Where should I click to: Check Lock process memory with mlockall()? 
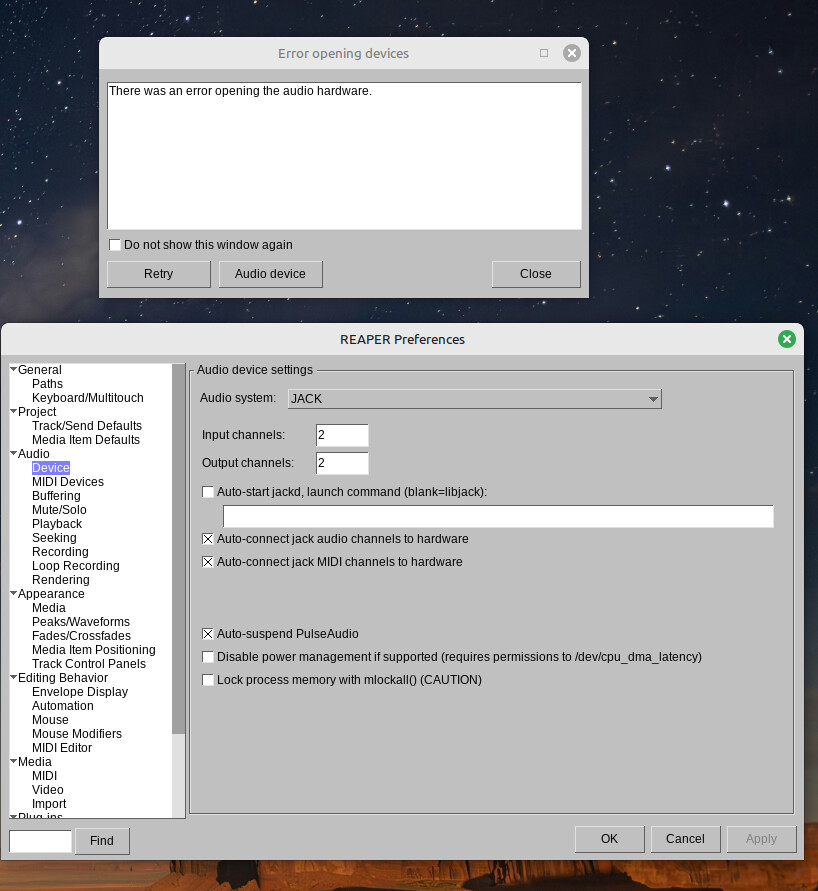click(208, 680)
